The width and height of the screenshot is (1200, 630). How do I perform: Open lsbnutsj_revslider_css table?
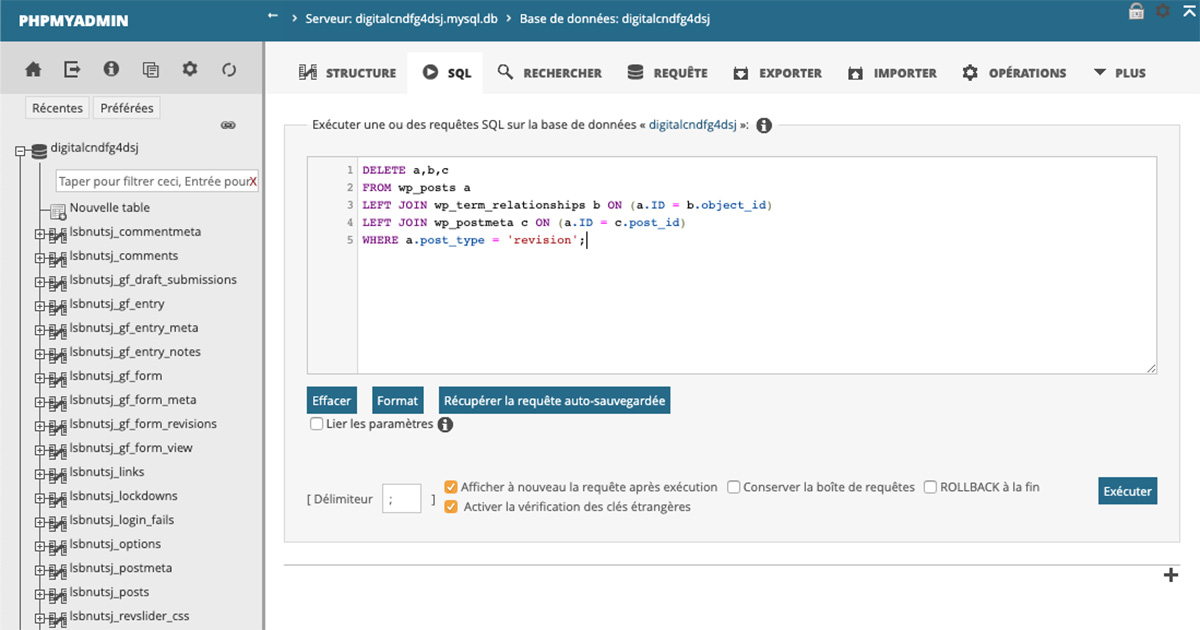click(x=129, y=616)
